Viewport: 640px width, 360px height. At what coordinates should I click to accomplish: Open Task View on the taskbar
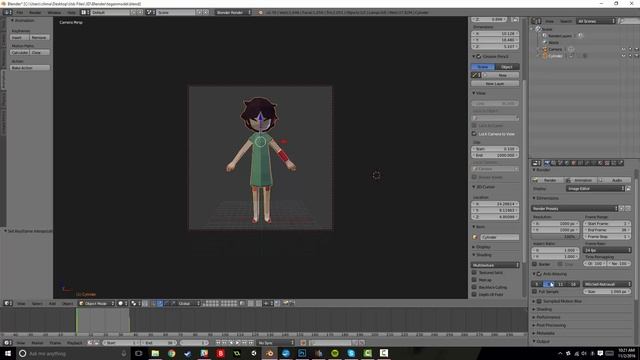(x=139, y=353)
